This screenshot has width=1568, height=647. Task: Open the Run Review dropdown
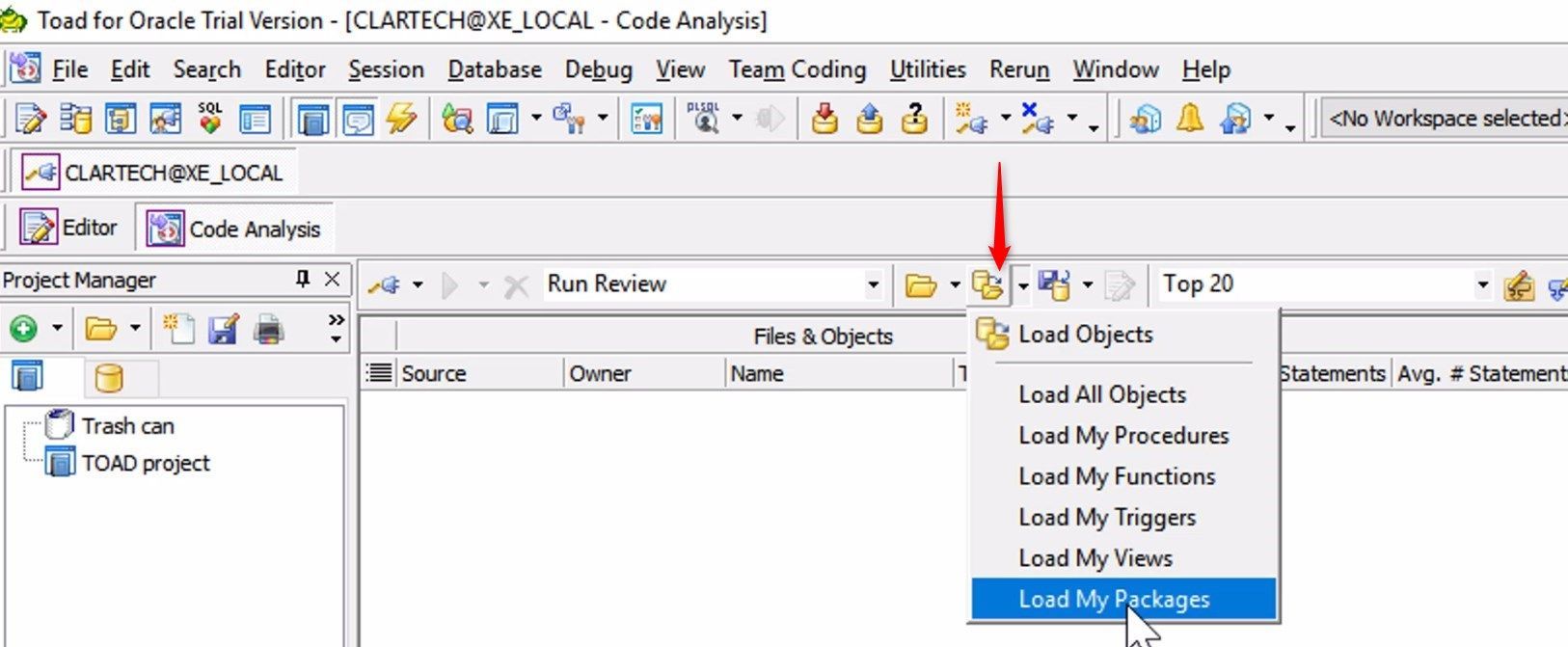tap(873, 284)
